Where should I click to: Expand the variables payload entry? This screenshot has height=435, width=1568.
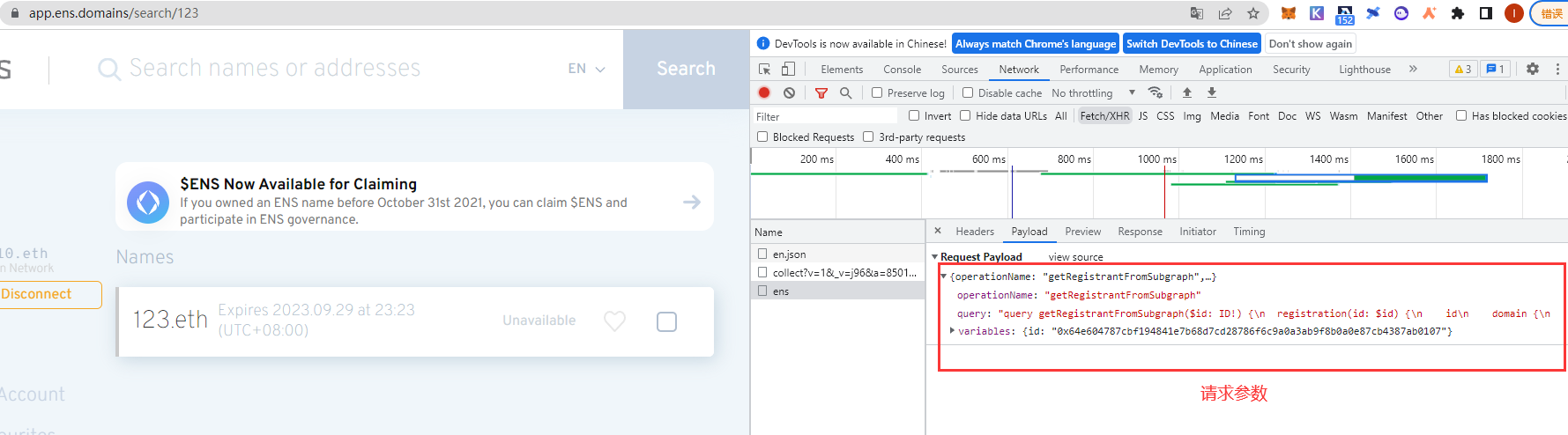[953, 331]
